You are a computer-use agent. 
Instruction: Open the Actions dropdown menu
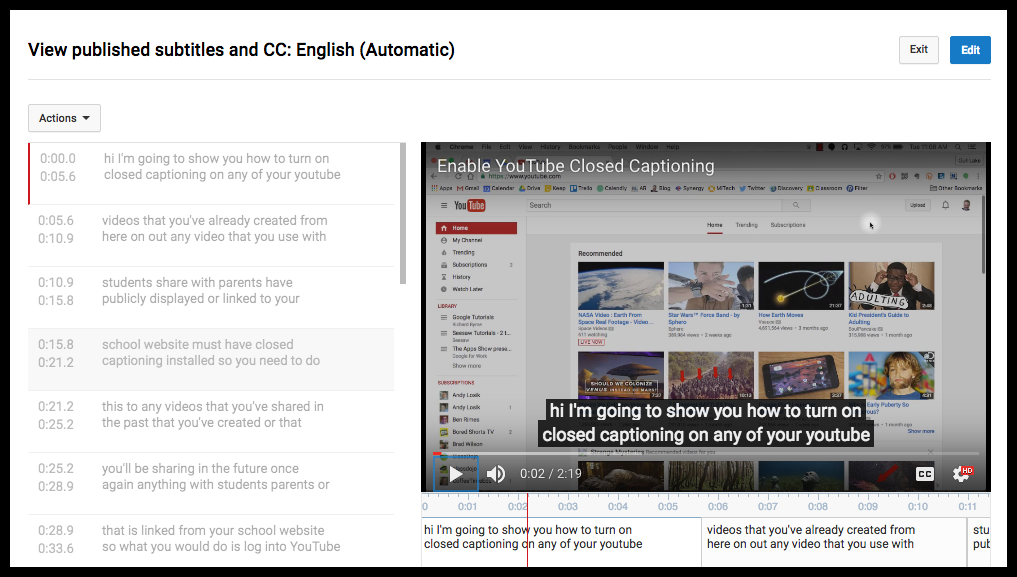64,118
